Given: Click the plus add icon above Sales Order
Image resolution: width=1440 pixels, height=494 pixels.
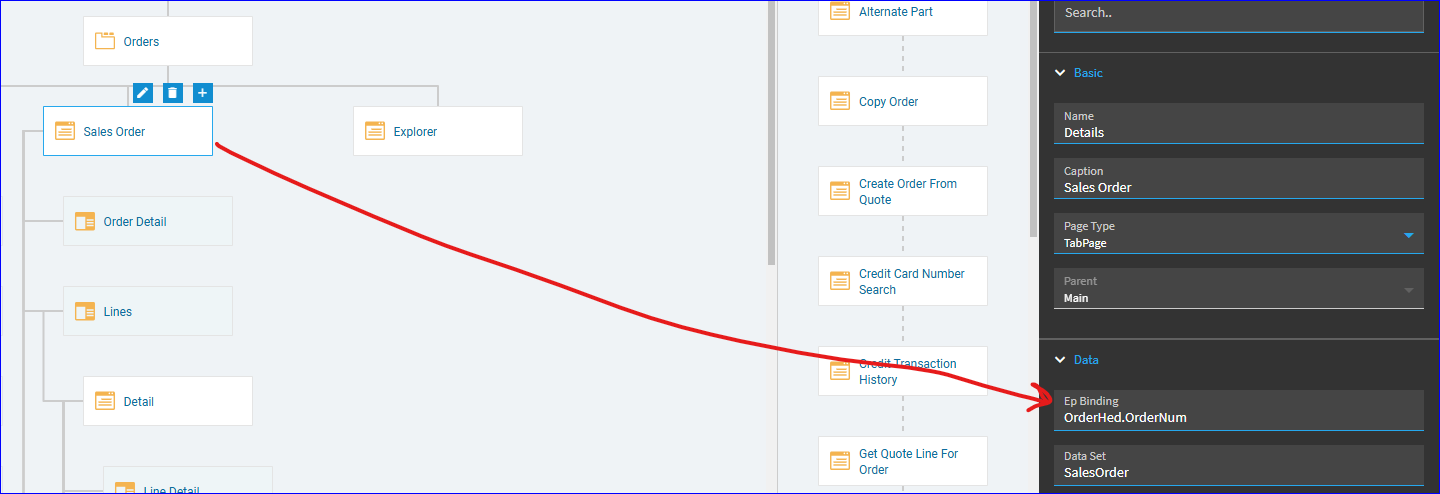Looking at the screenshot, I should point(202,93).
